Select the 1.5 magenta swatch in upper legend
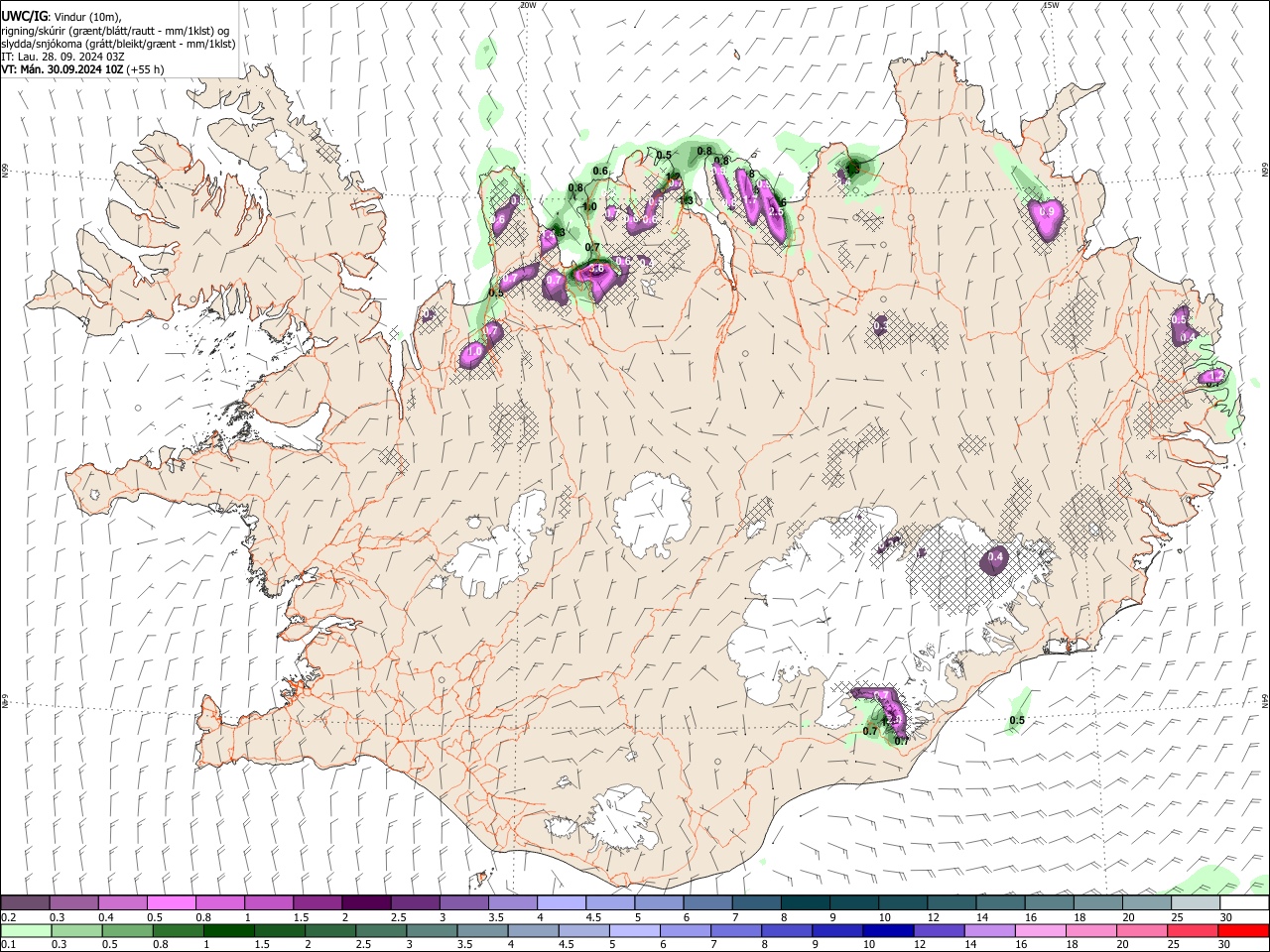This screenshot has width=1270, height=952. click(317, 902)
